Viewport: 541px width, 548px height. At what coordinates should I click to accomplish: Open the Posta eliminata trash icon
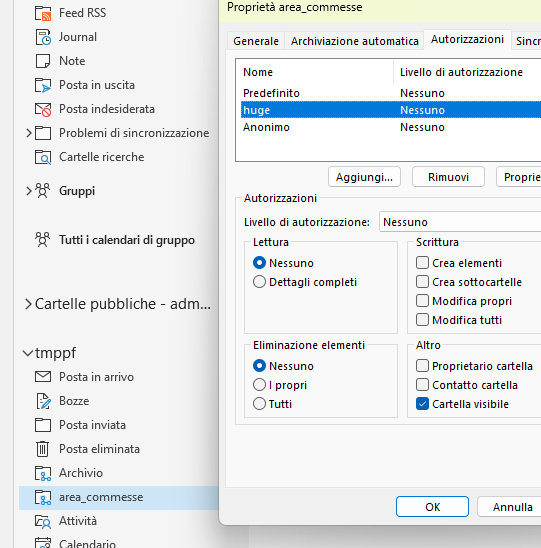[x=43, y=449]
